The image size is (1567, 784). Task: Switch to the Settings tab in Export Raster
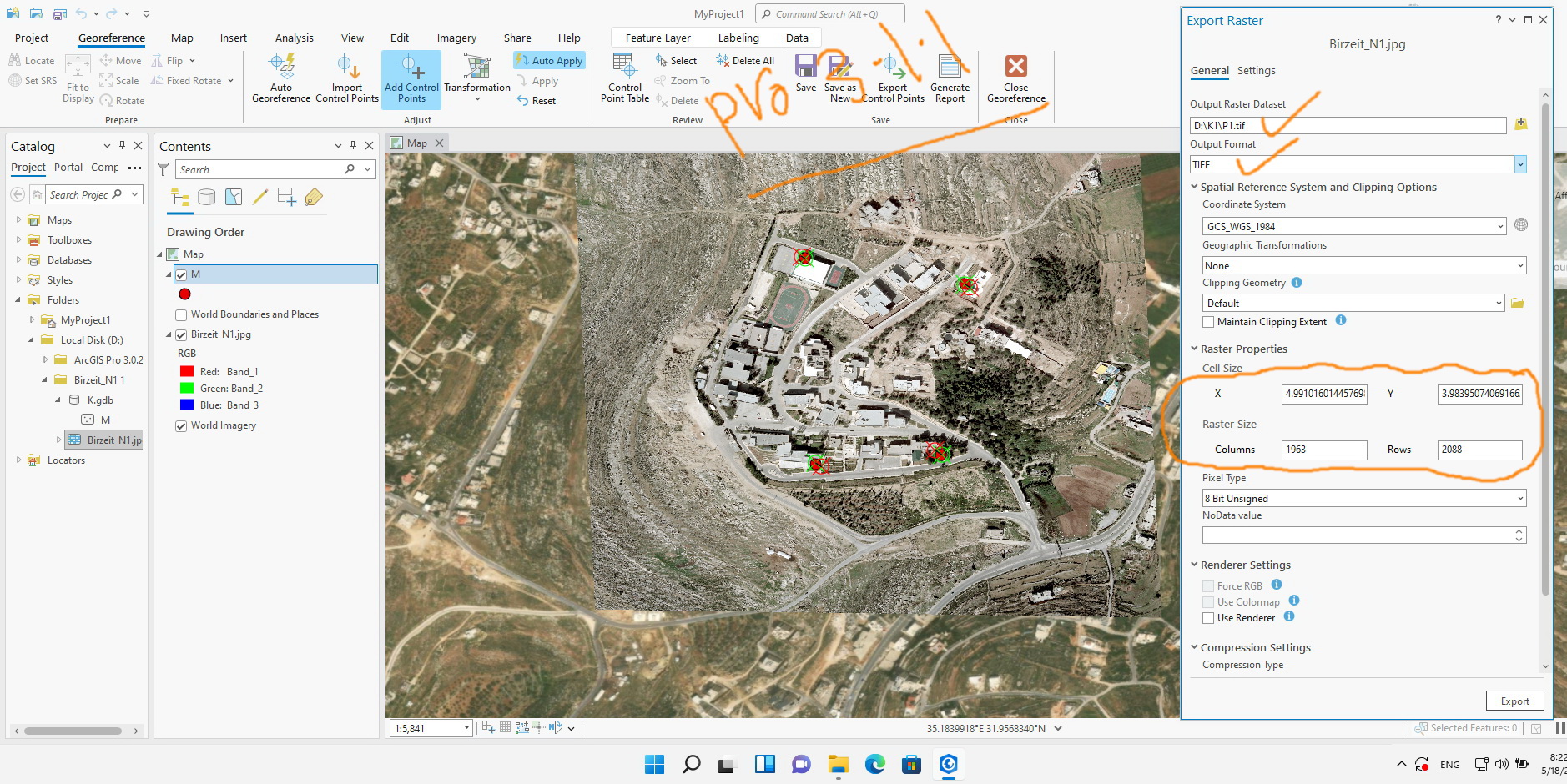click(x=1257, y=71)
